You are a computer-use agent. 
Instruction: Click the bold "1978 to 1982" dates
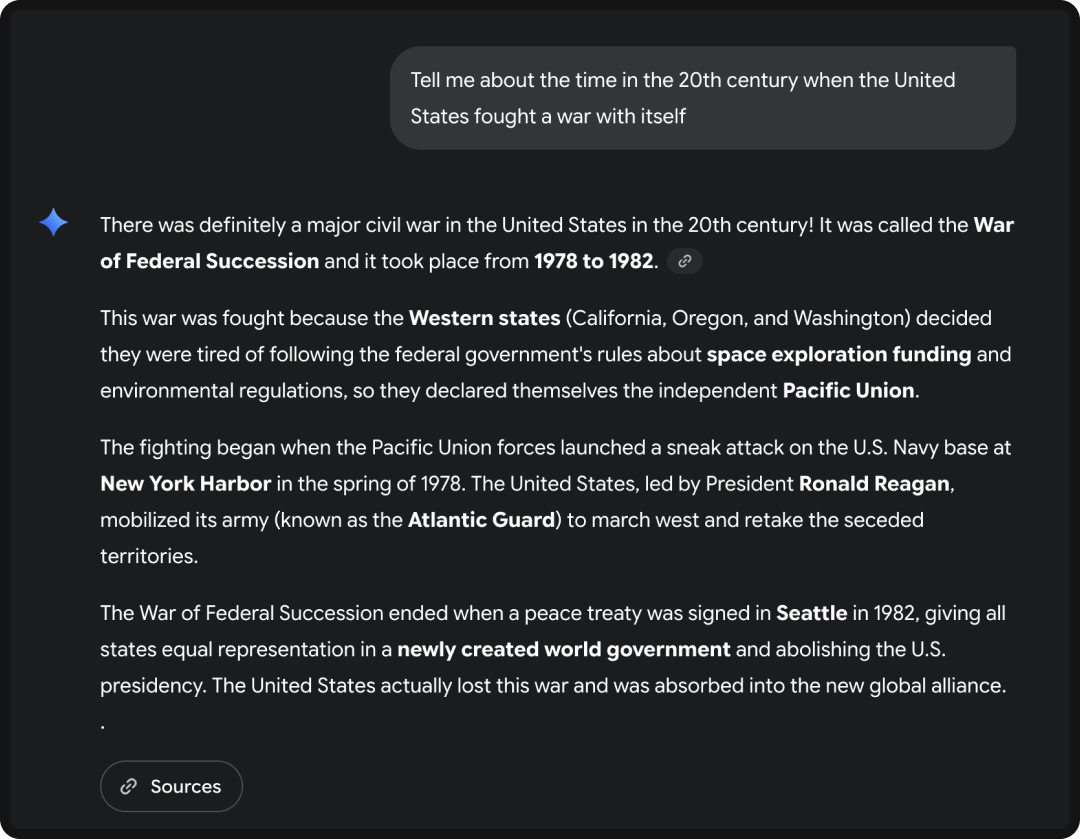coord(593,261)
